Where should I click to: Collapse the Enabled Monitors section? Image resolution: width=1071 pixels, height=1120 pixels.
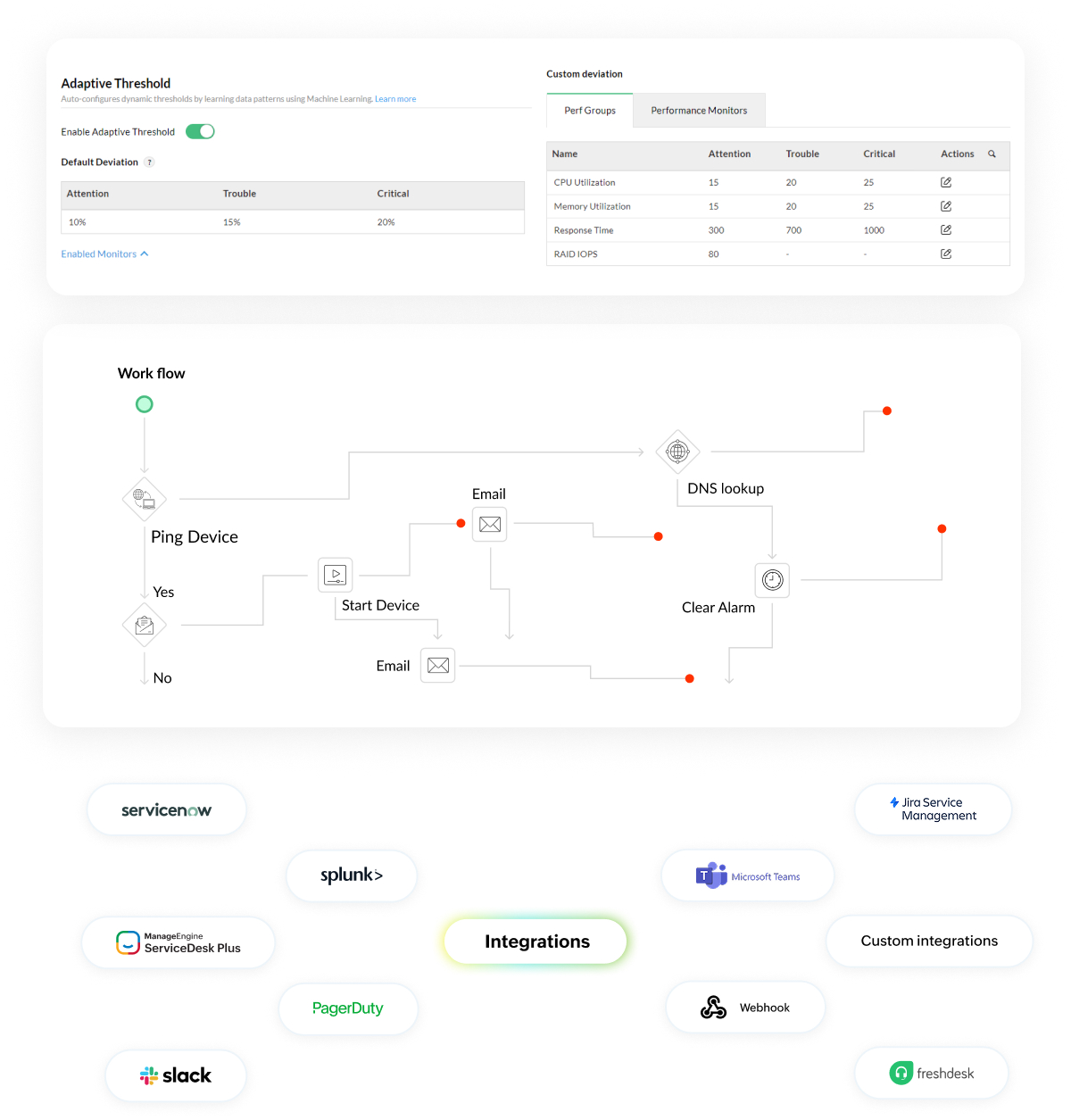click(x=104, y=254)
